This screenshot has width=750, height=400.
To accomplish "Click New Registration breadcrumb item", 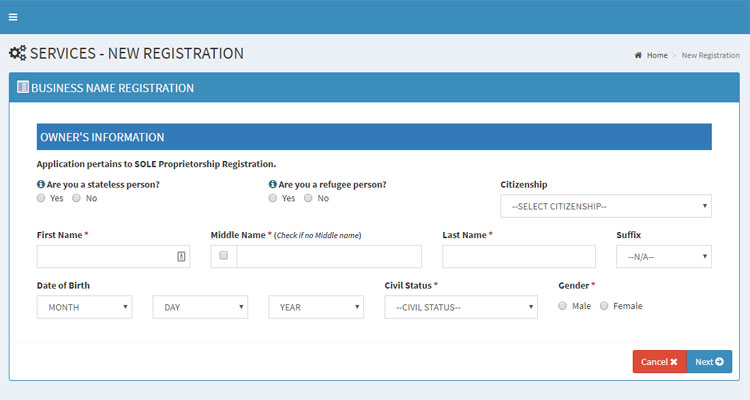I will tap(710, 55).
